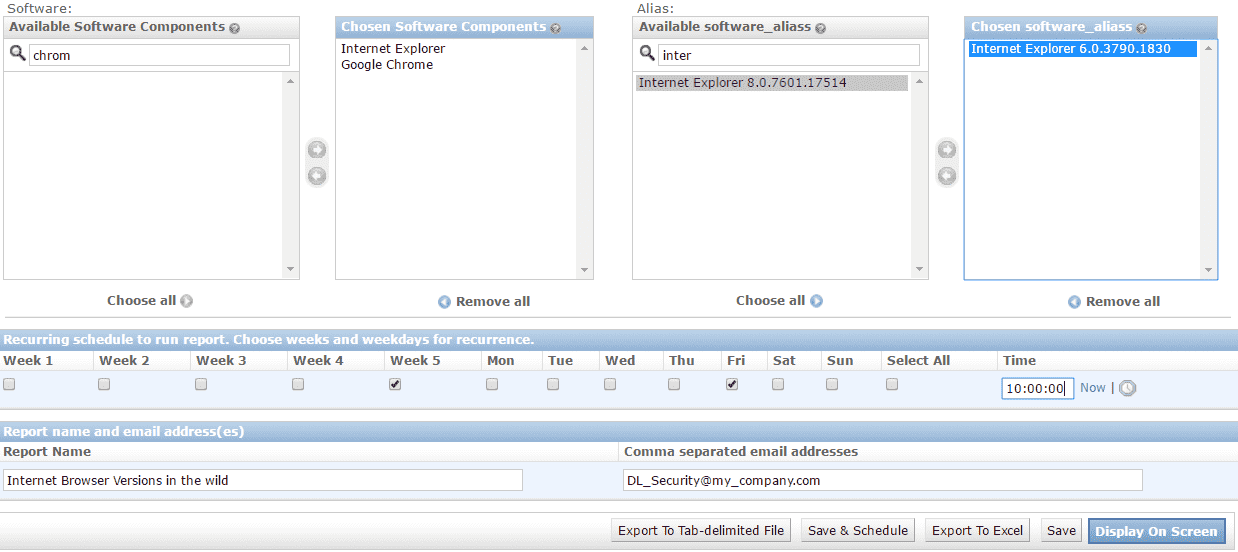Click Choose all under available aliases
Screen dimensions: 1238x552
770,301
